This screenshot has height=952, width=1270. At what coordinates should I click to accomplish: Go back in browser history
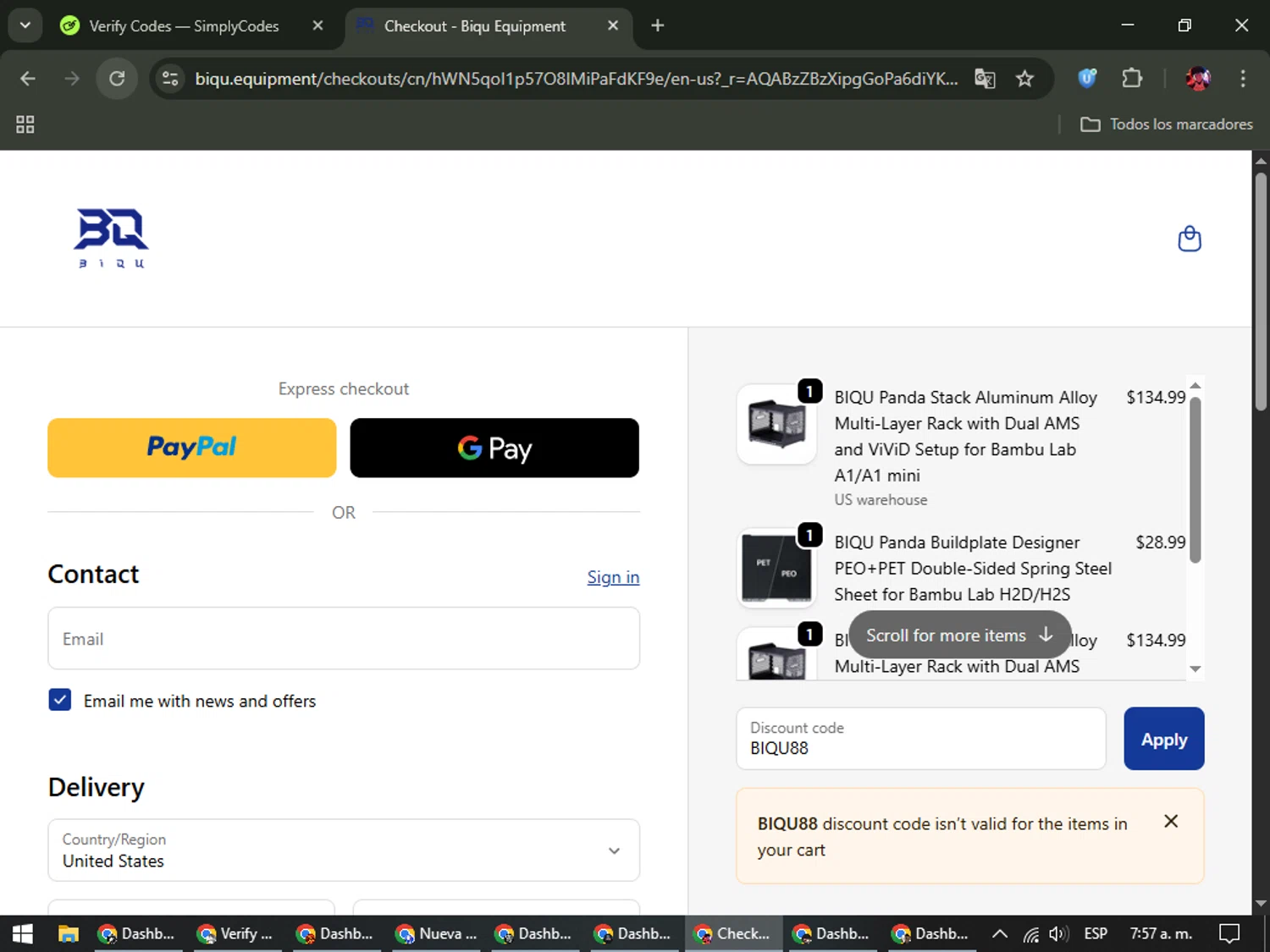click(28, 79)
